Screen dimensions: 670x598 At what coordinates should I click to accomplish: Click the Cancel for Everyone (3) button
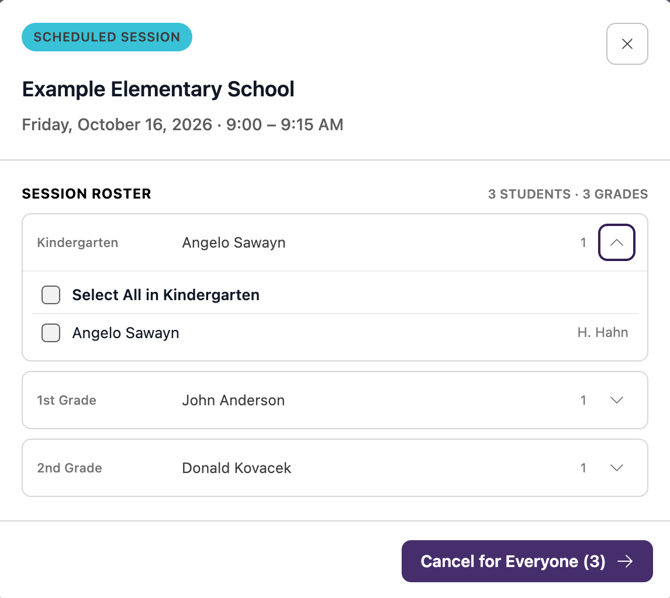(x=527, y=561)
